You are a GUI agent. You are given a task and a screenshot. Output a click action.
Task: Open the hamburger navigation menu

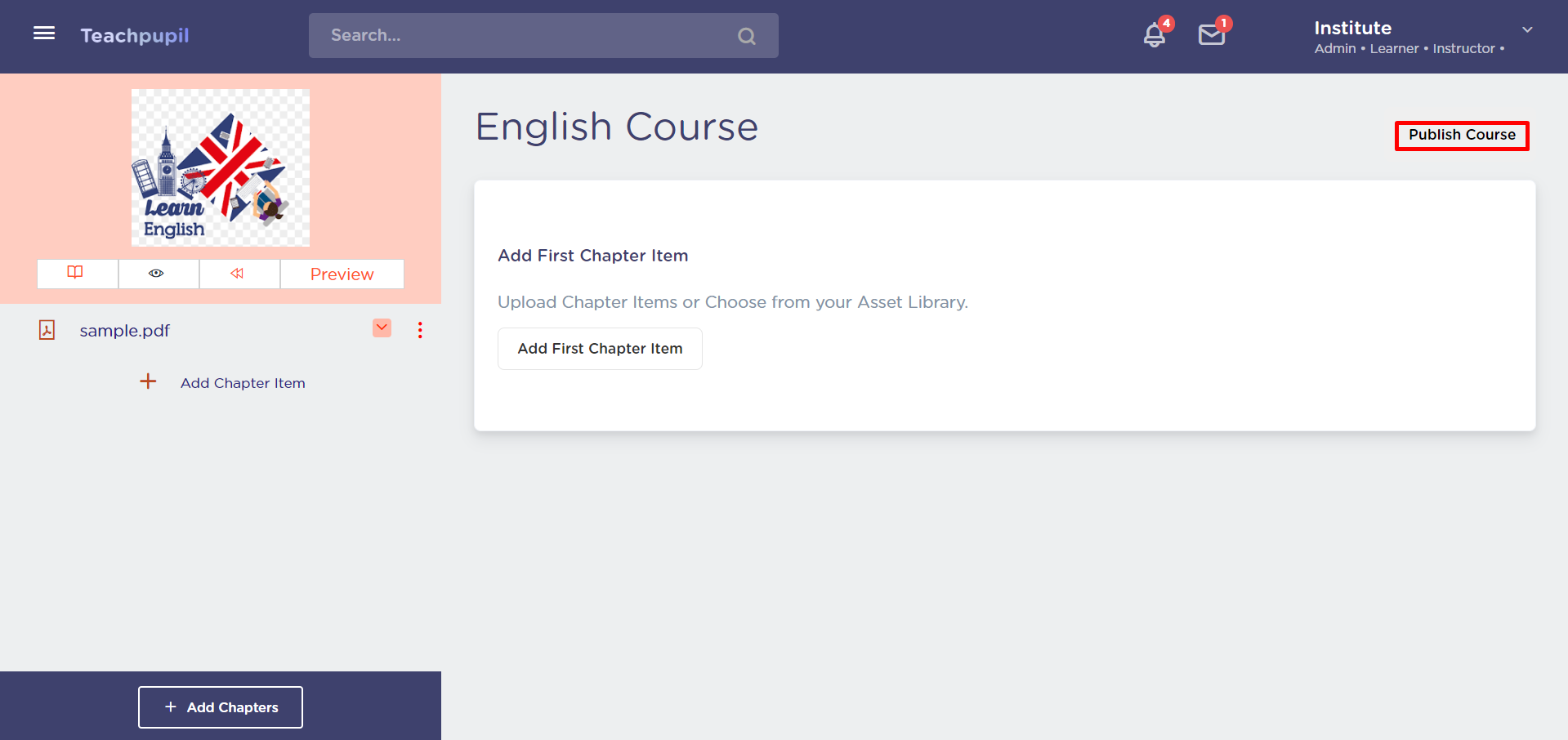pos(44,33)
